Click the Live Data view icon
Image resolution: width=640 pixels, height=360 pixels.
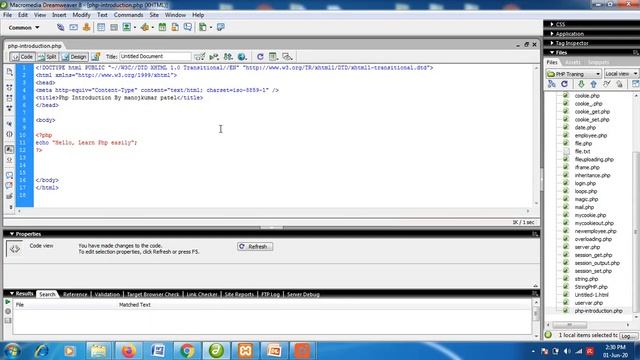96,57
